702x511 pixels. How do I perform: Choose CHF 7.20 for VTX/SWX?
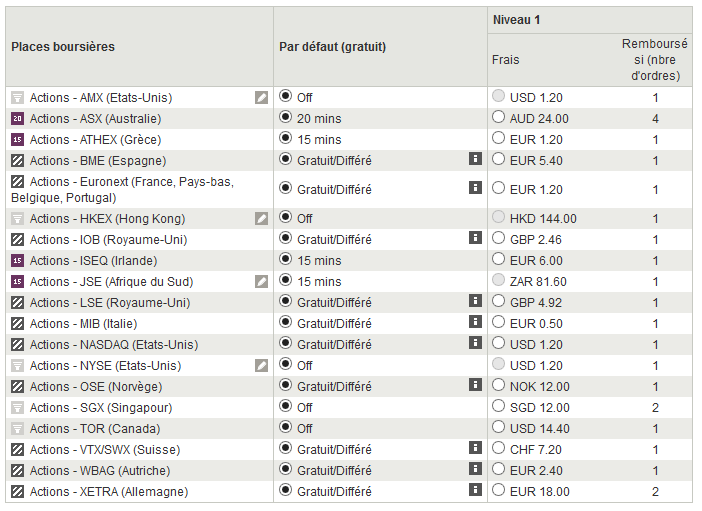click(500, 449)
